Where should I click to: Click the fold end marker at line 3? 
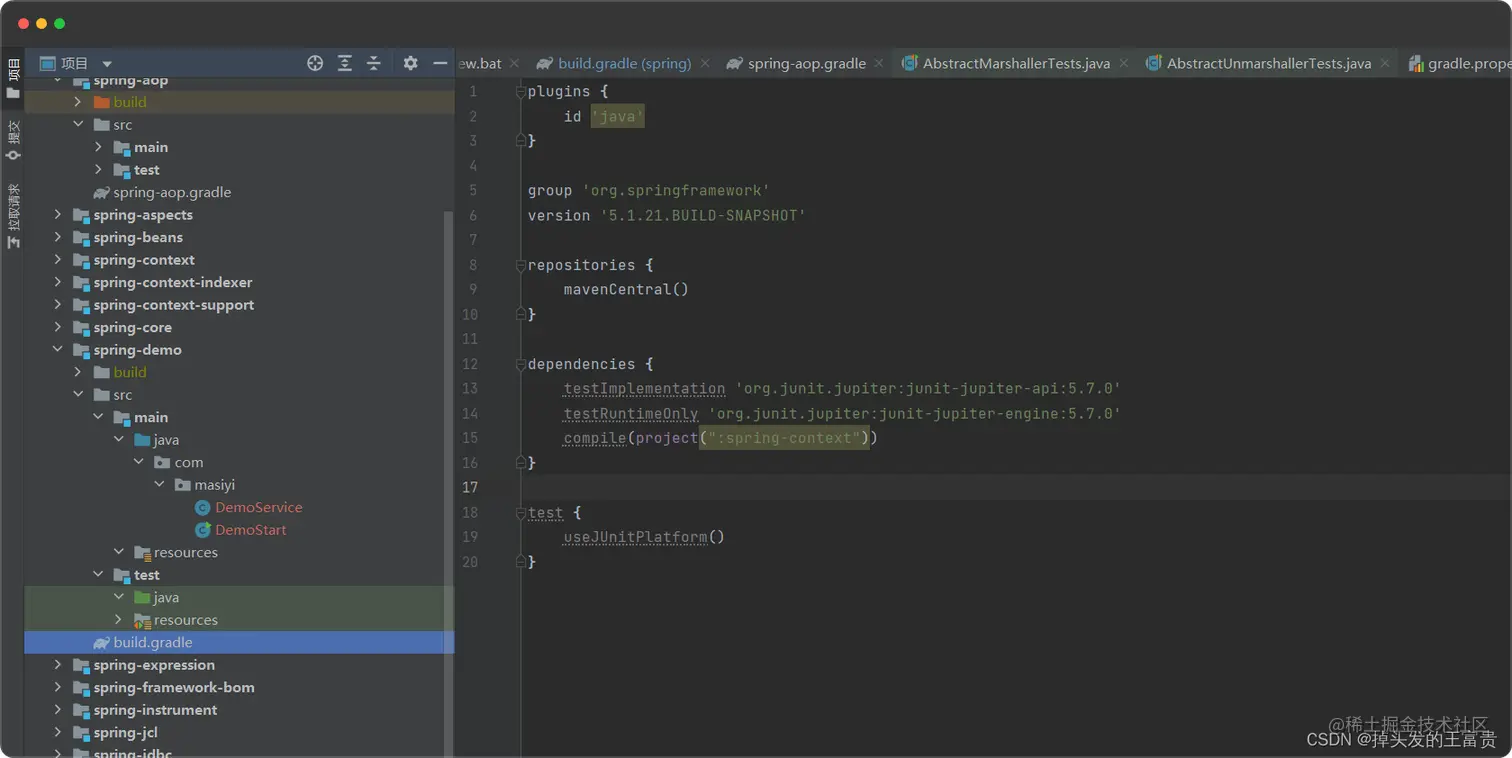[x=520, y=141]
